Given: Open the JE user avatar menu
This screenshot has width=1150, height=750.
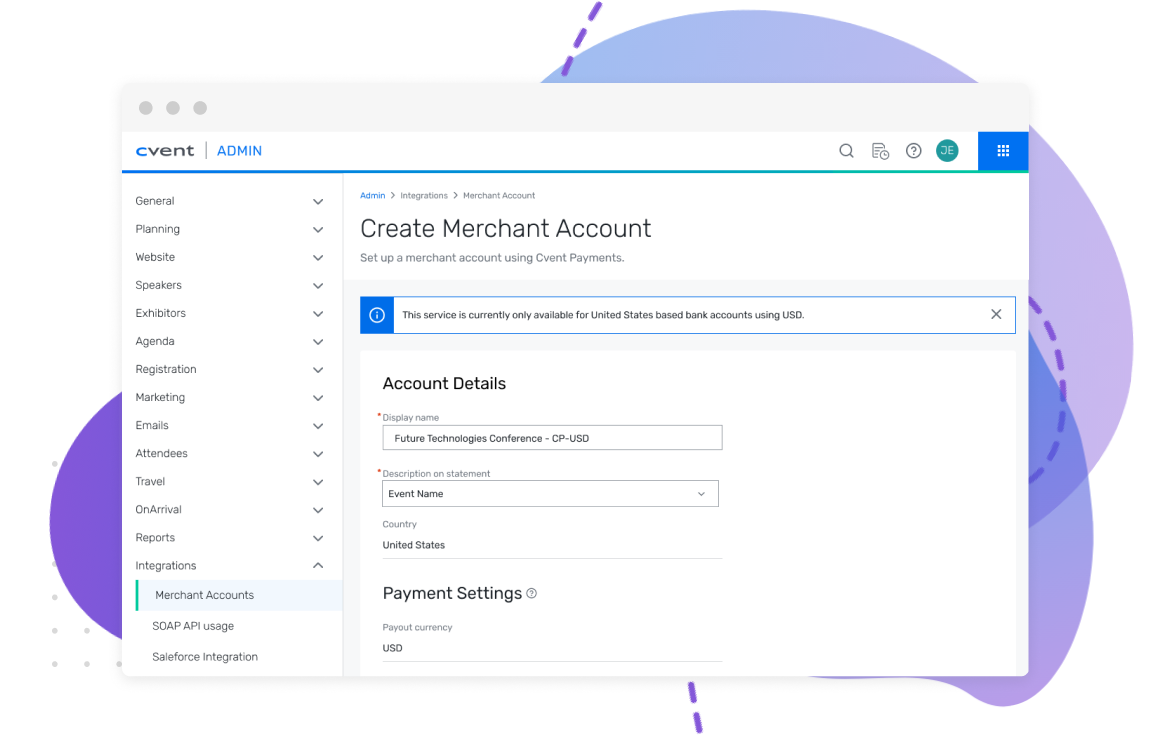Looking at the screenshot, I should click(x=947, y=151).
